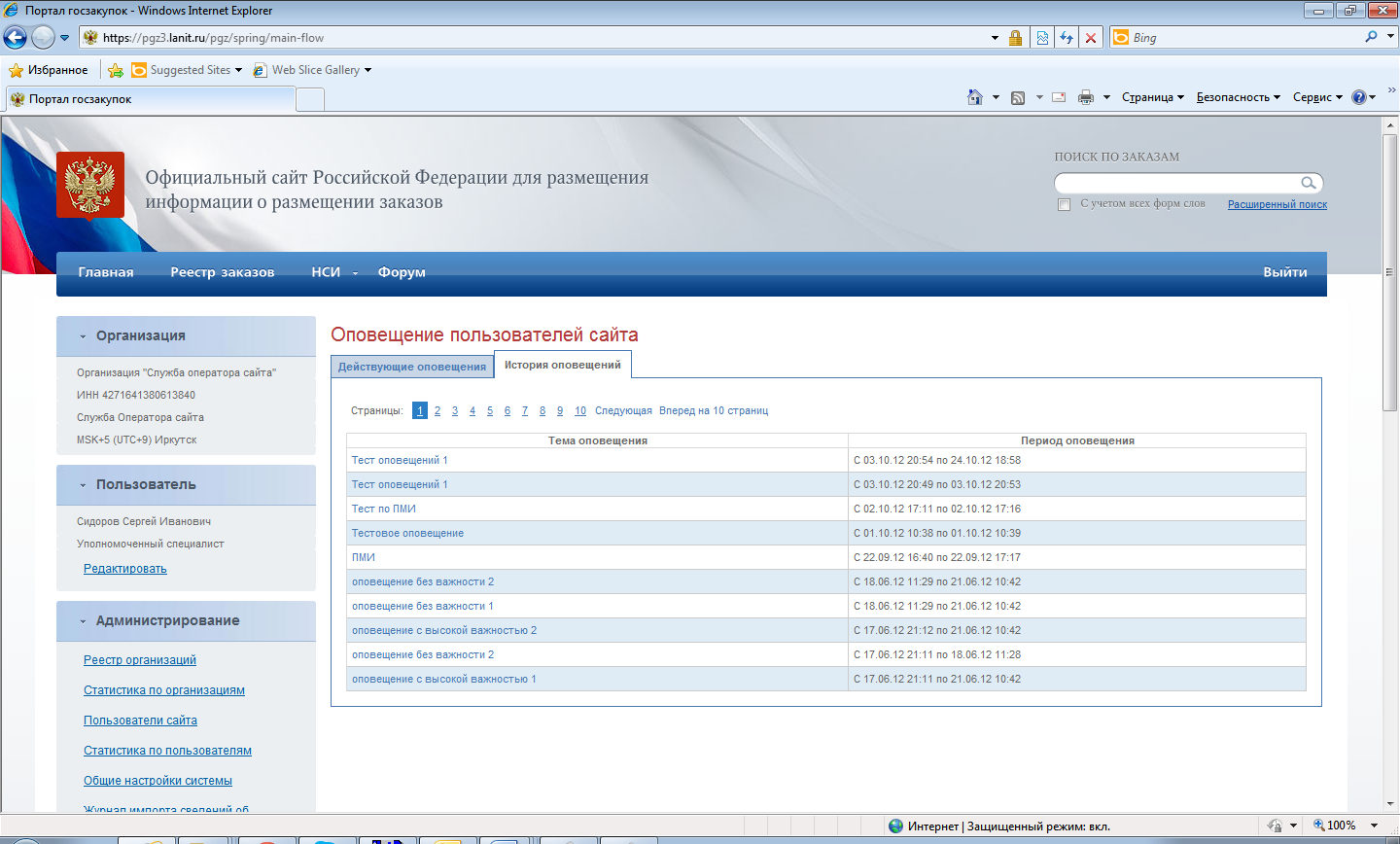Open recent pages dropdown next to Forward
1400x844 pixels.
point(65,38)
